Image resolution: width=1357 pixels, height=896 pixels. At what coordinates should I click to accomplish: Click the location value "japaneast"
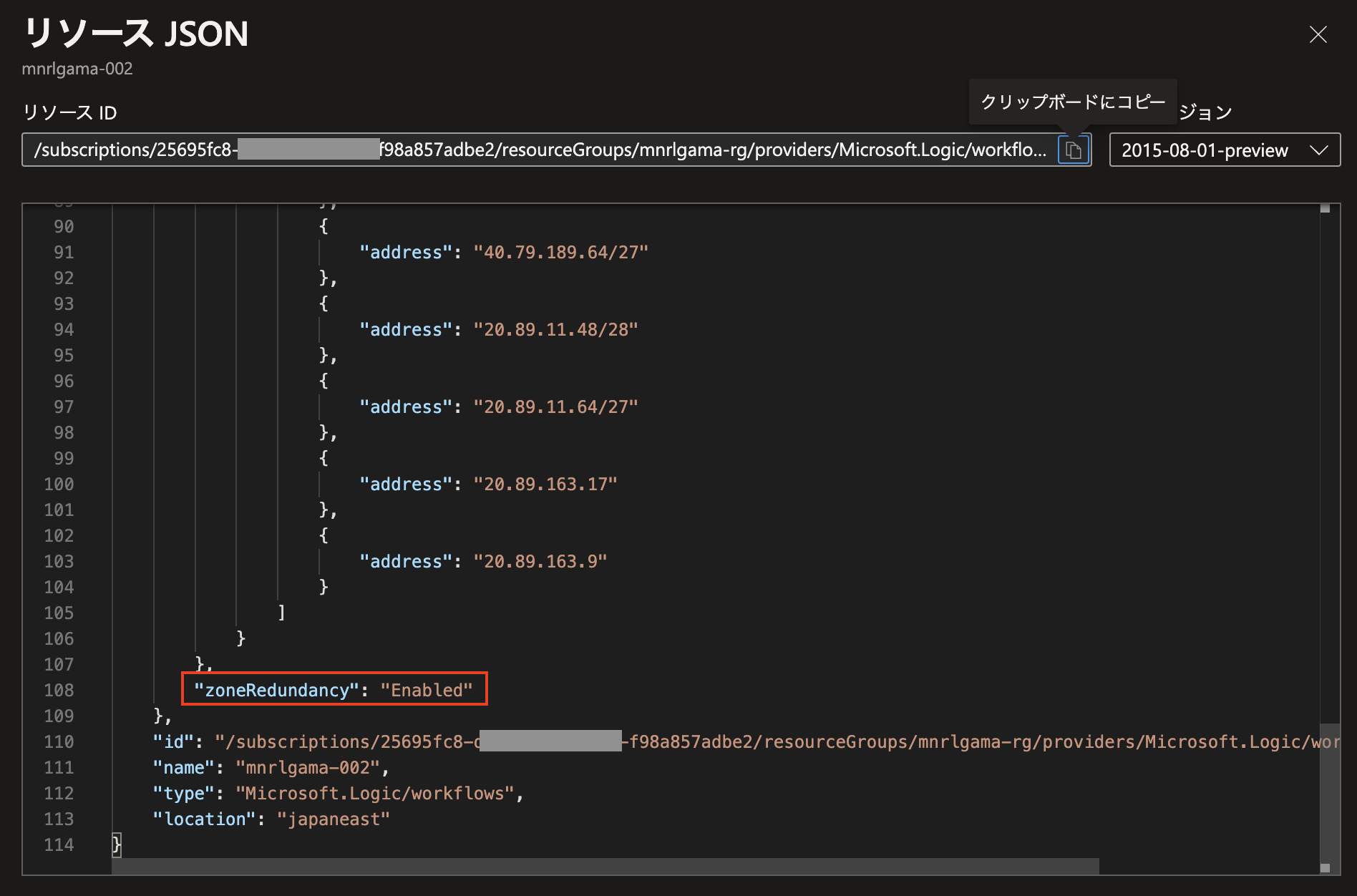(334, 819)
